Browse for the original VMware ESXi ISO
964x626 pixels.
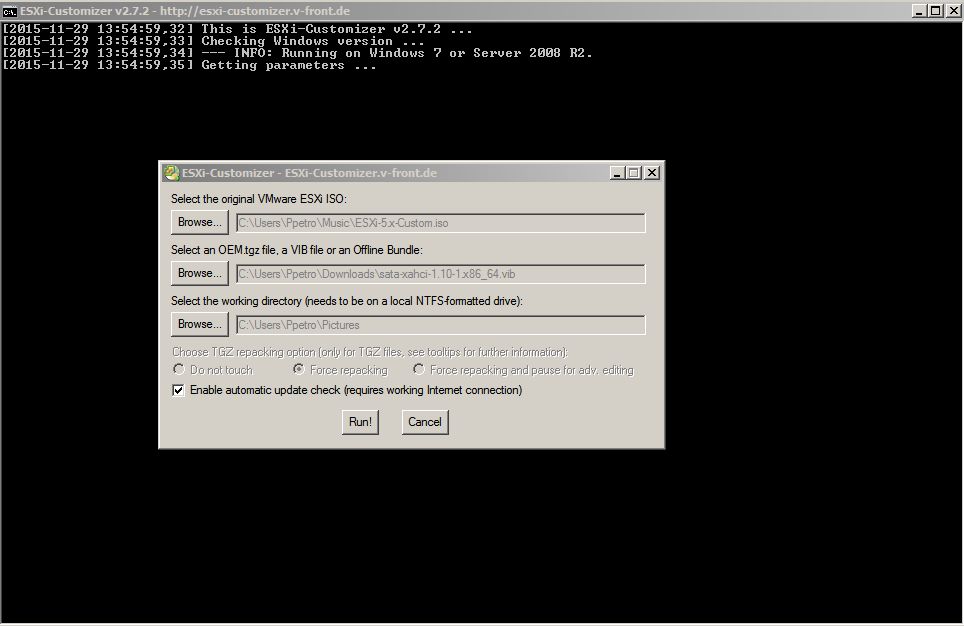pyautogui.click(x=200, y=222)
